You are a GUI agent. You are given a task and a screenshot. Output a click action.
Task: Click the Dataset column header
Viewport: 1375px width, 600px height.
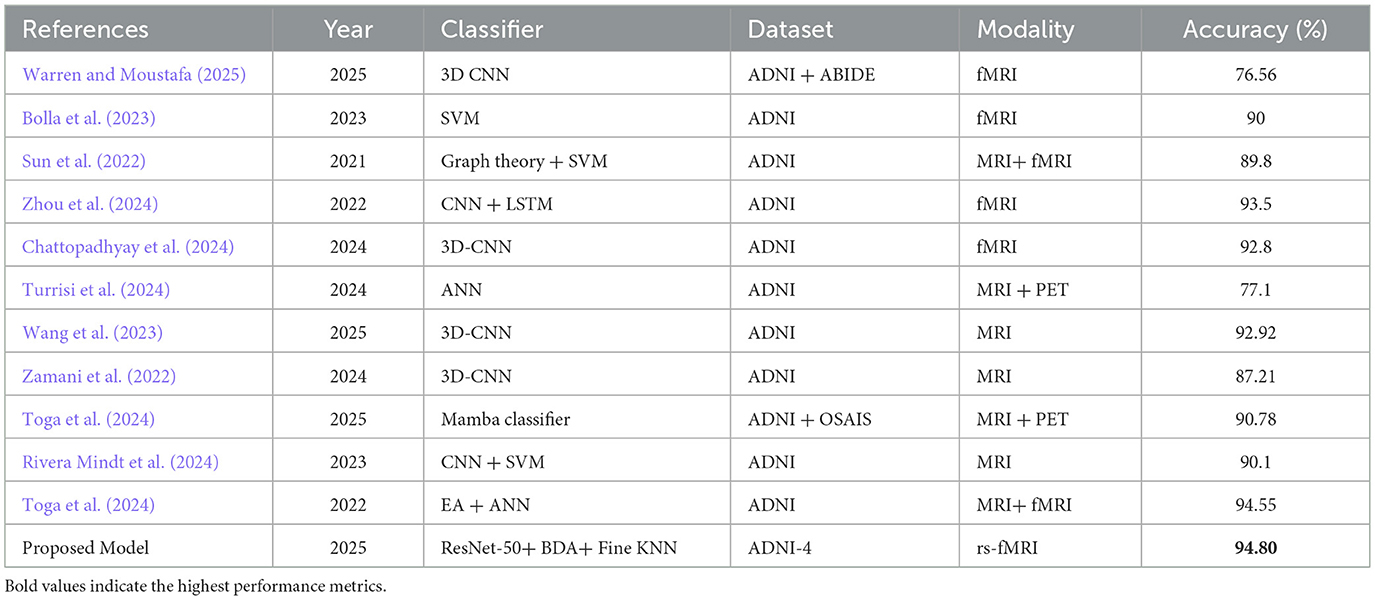click(x=790, y=30)
